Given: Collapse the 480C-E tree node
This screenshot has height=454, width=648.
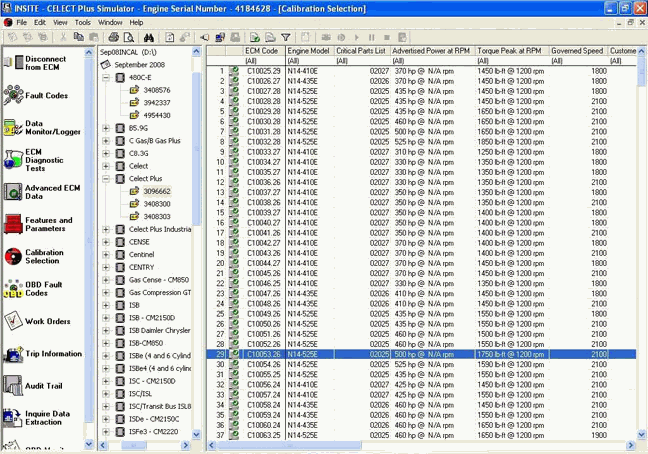Looking at the screenshot, I should pos(106,77).
